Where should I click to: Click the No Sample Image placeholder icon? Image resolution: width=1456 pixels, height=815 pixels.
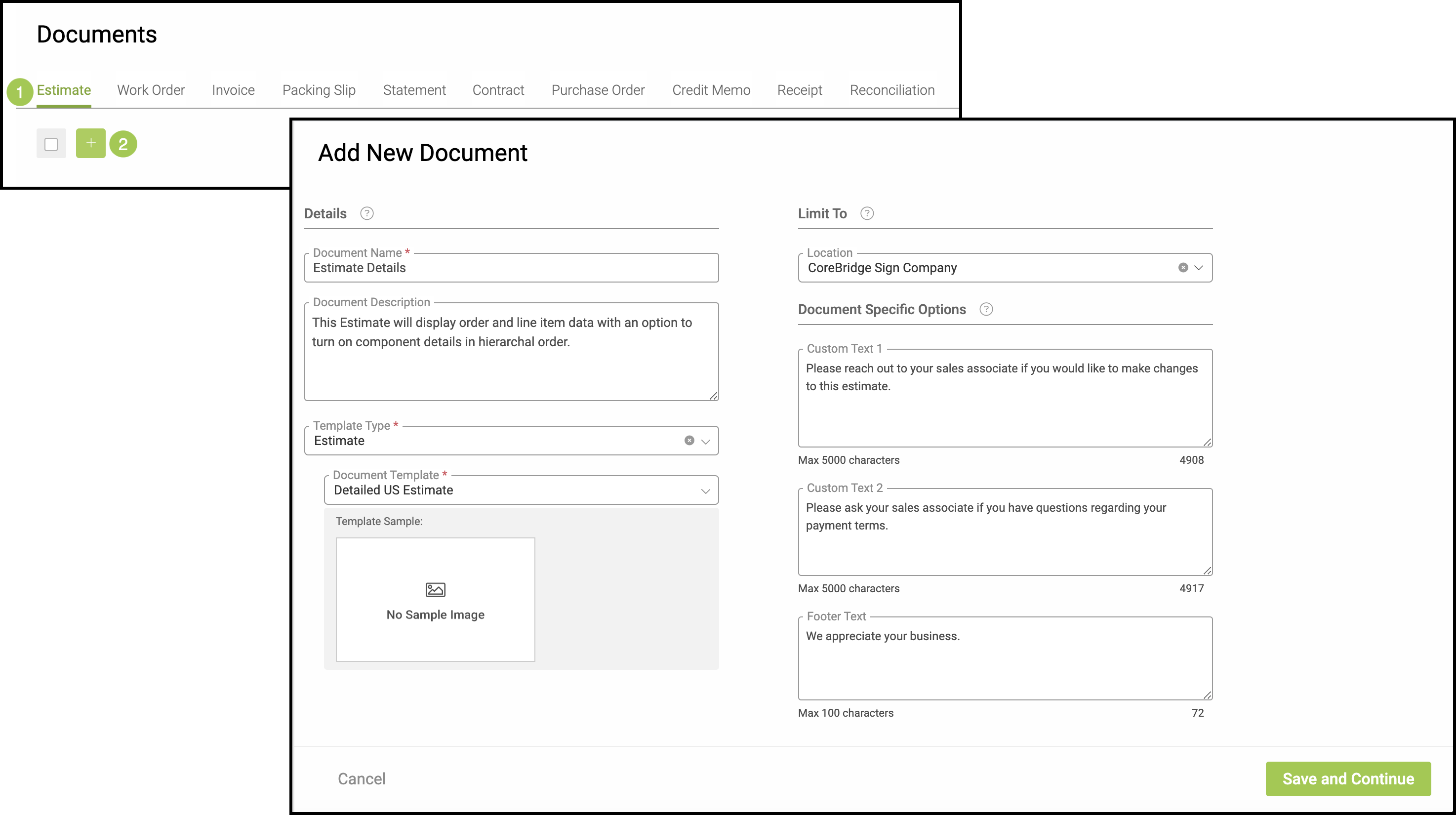point(435,589)
